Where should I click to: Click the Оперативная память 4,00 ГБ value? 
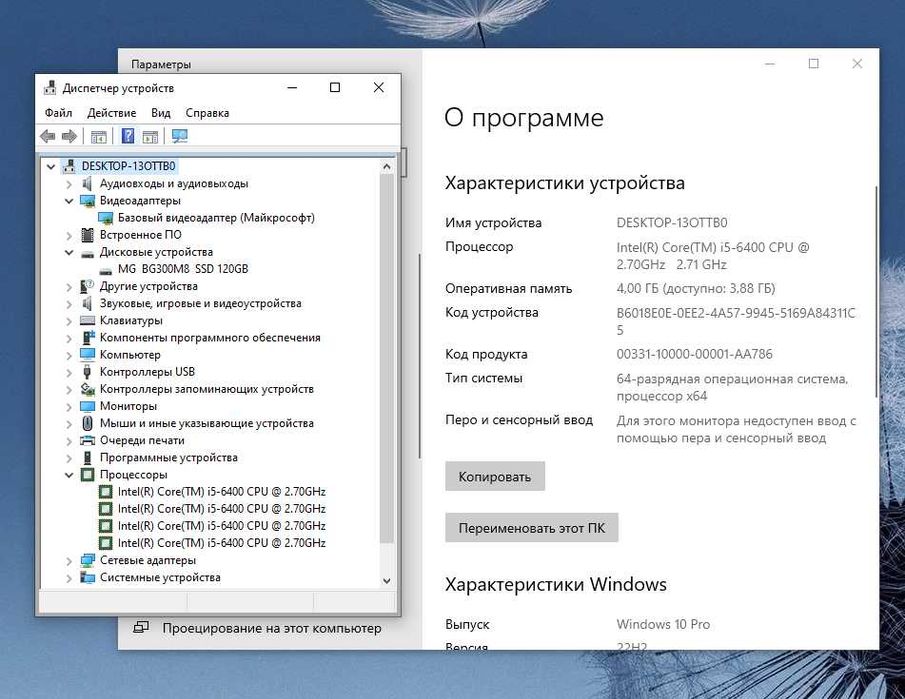tap(695, 288)
